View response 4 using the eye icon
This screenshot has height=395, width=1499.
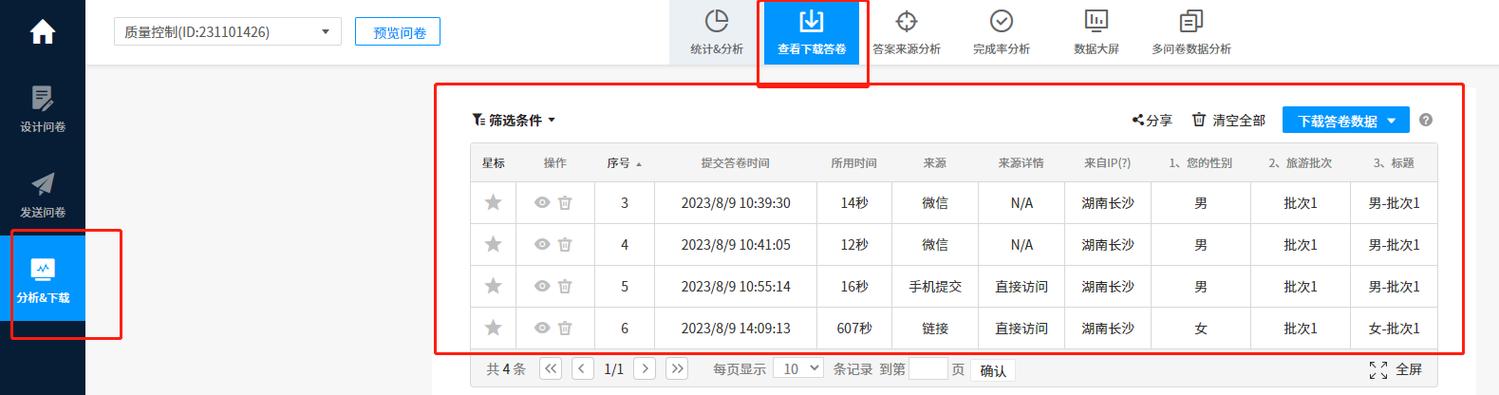542,245
